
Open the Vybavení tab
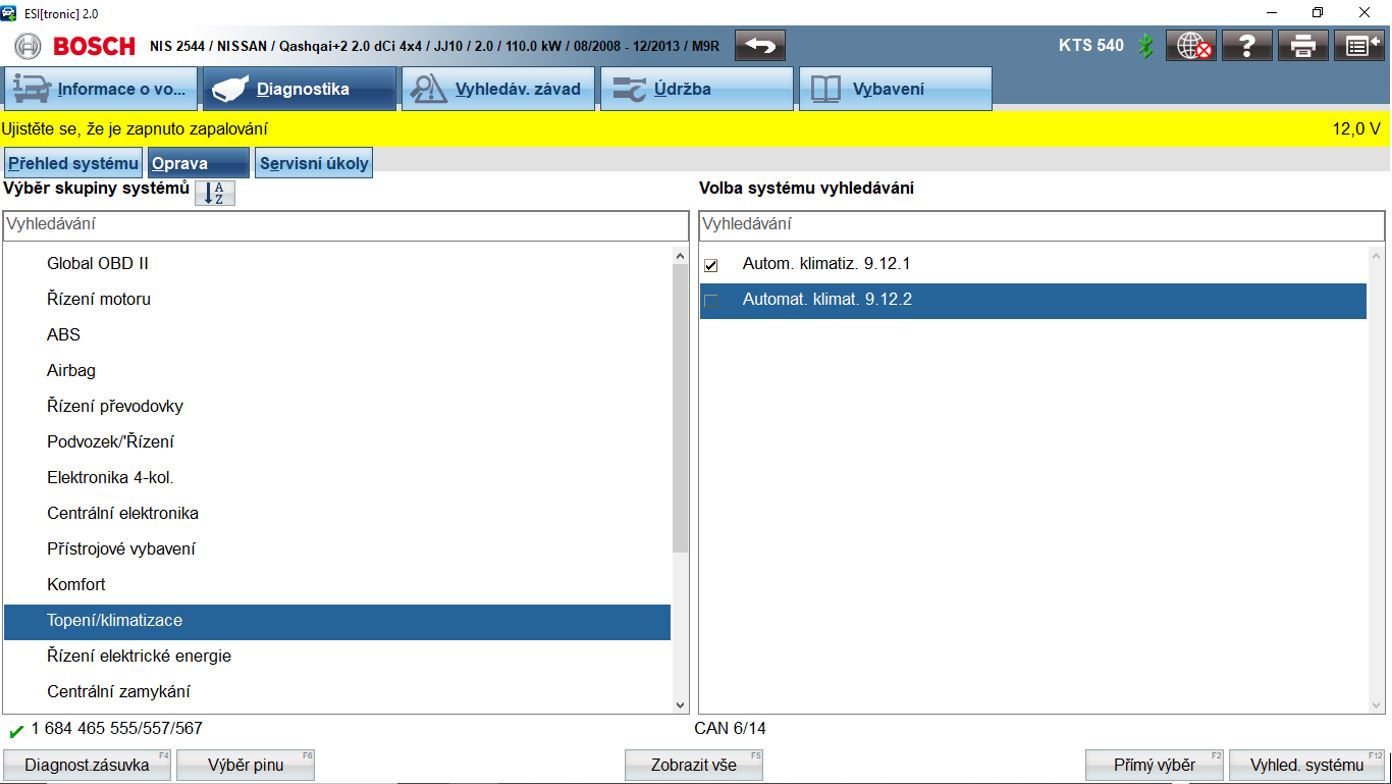(895, 89)
